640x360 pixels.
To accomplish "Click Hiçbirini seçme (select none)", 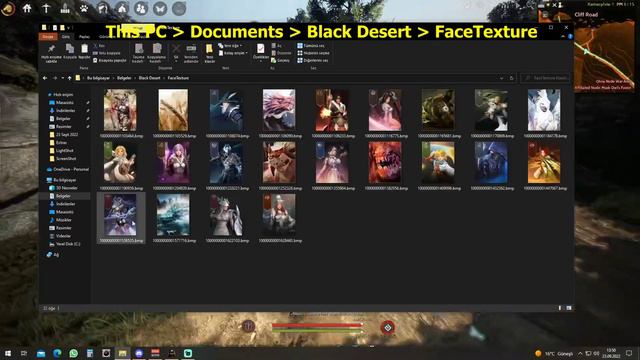I will (313, 53).
